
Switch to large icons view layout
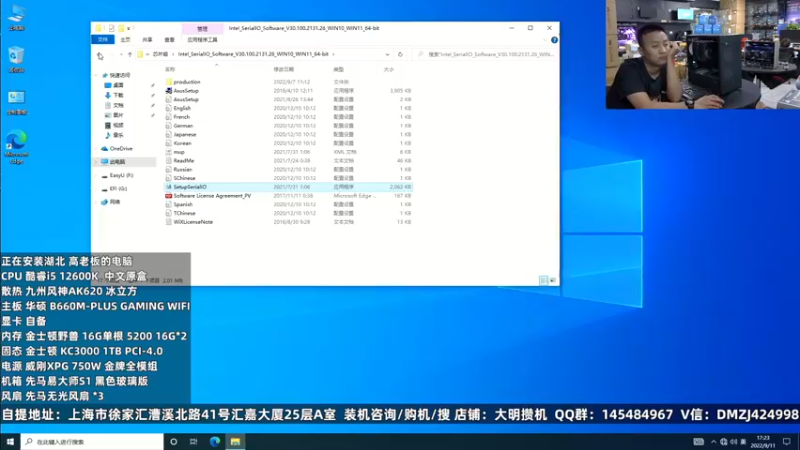coord(553,280)
